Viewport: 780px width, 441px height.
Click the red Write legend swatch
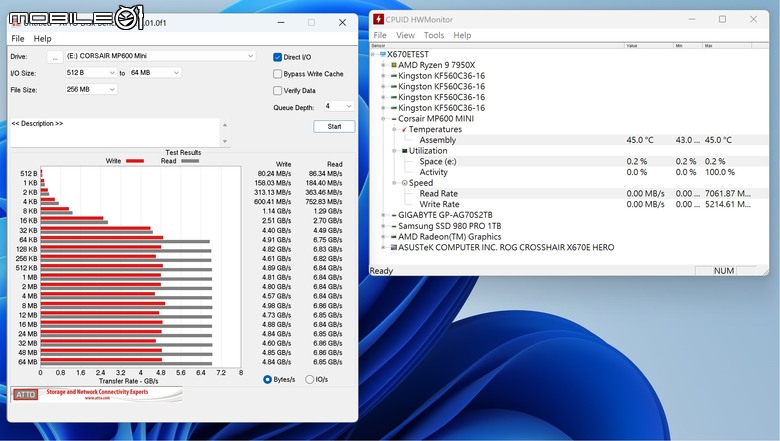tap(135, 161)
